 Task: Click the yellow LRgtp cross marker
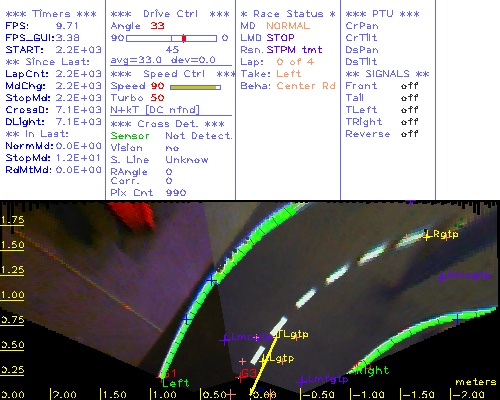click(x=427, y=236)
